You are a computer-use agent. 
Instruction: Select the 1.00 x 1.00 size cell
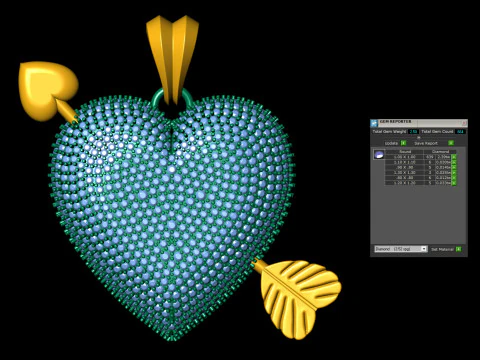pos(404,157)
